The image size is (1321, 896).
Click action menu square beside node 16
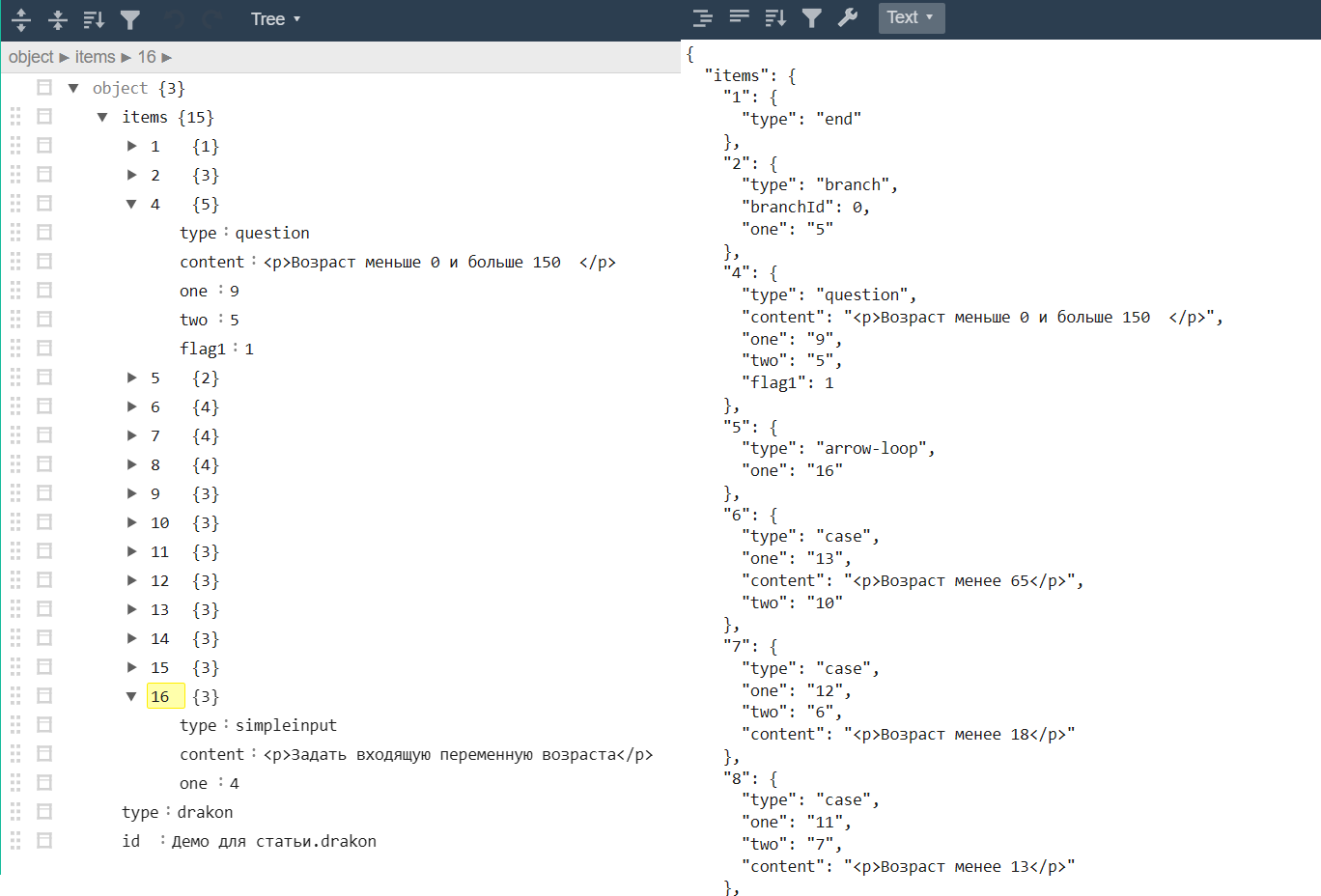pyautogui.click(x=44, y=696)
